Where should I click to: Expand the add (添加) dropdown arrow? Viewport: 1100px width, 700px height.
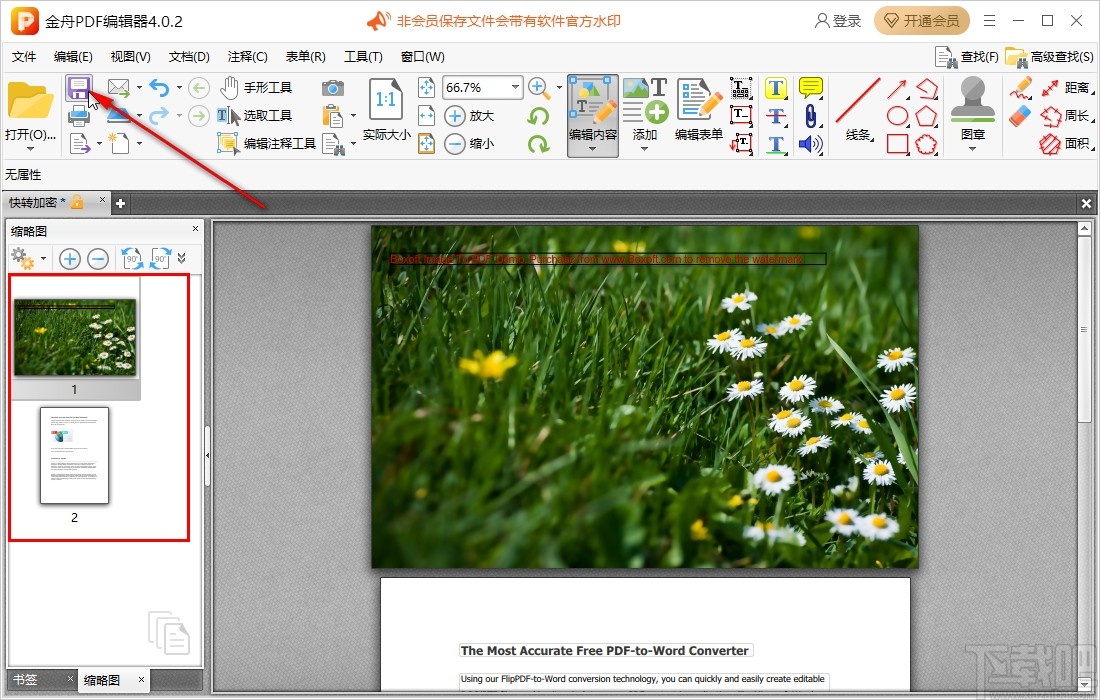point(644,149)
